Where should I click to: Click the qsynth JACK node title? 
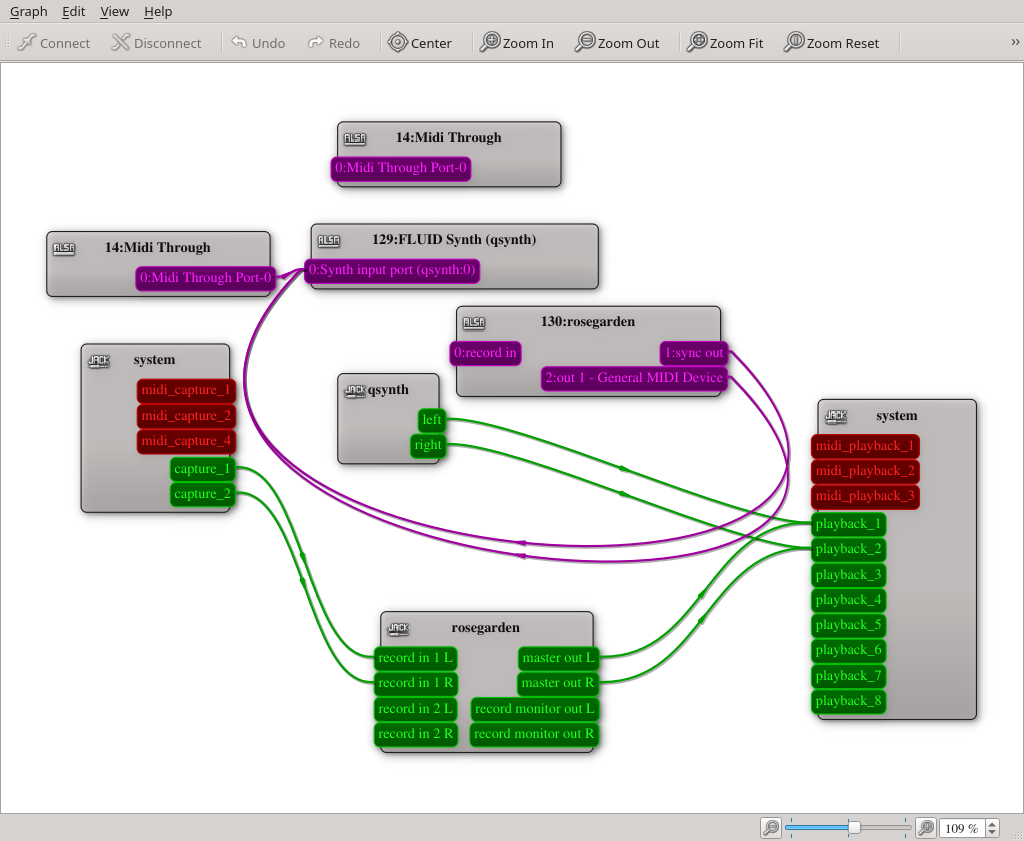click(388, 390)
